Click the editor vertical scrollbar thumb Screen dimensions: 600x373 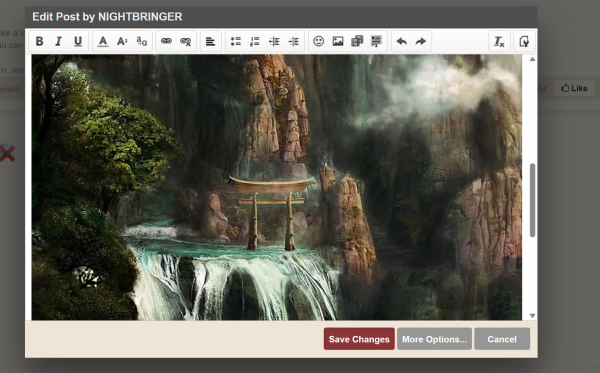tap(532, 200)
